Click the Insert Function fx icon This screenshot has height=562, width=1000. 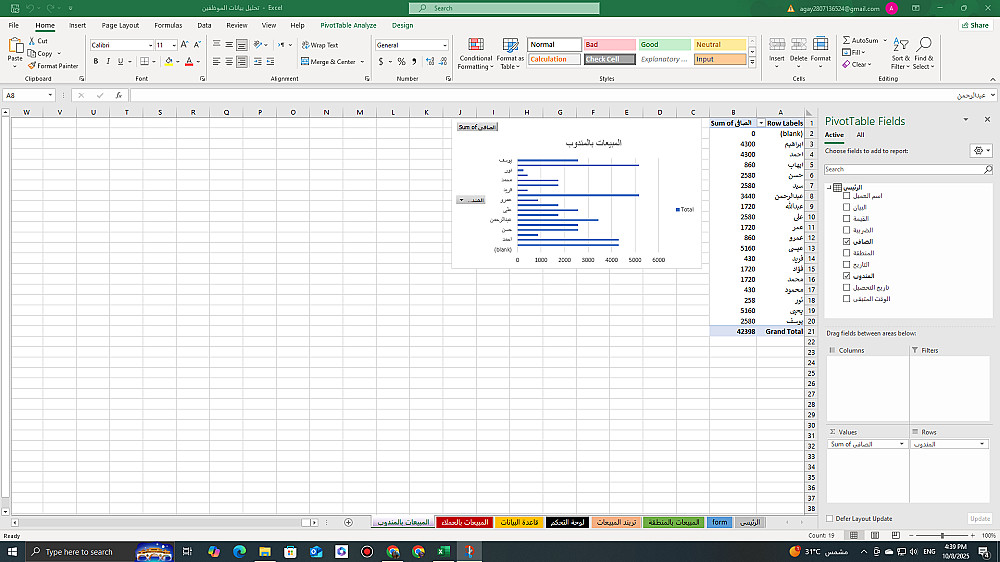(119, 95)
